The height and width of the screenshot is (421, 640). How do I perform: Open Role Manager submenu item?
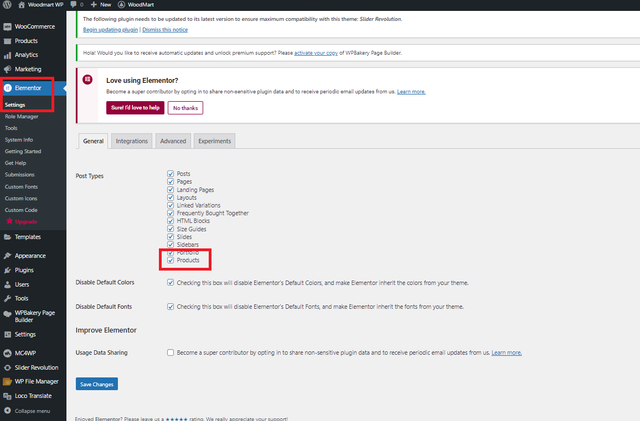point(22,116)
